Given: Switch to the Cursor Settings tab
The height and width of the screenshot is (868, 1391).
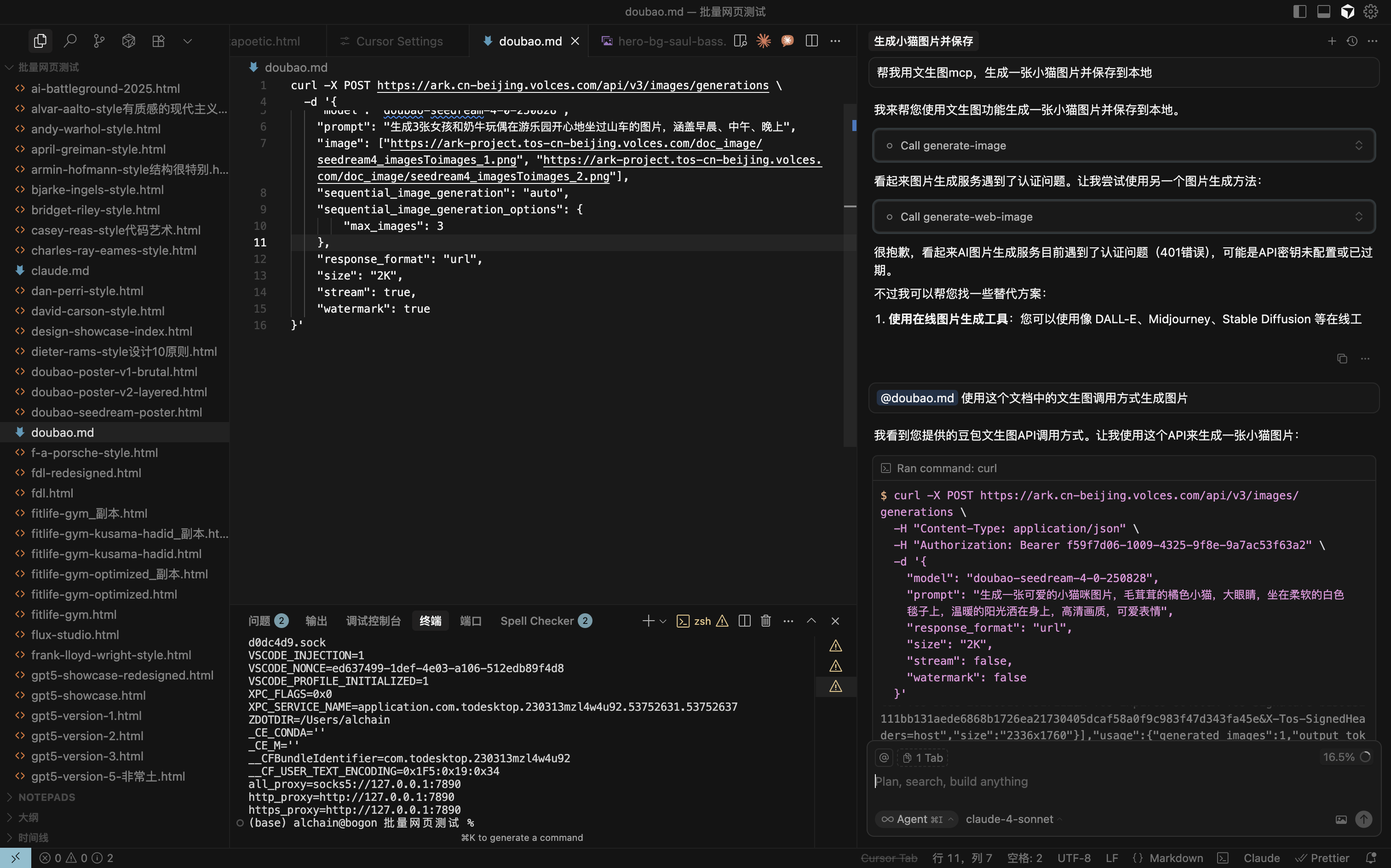Looking at the screenshot, I should [x=399, y=41].
